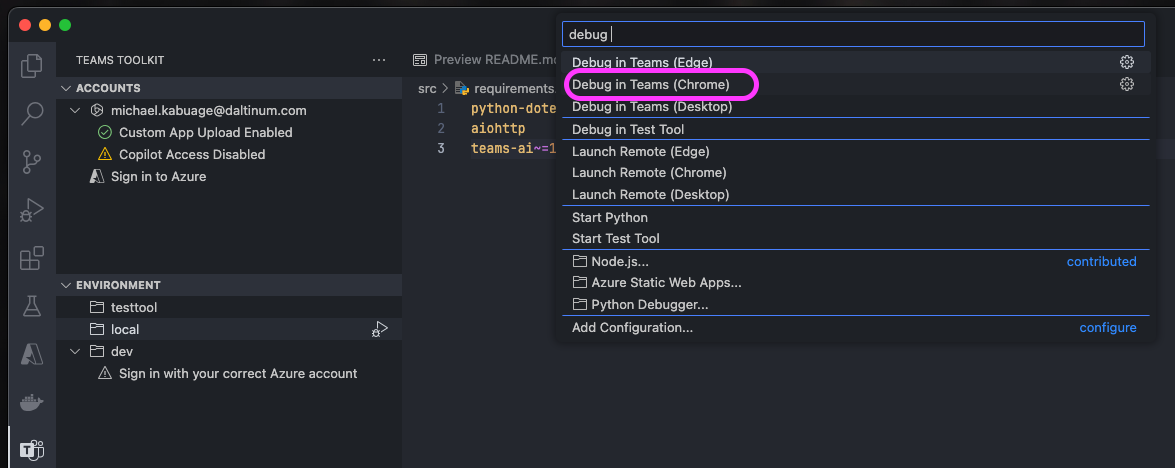Select Add Configuration... entry
1175x468 pixels.
point(856,328)
